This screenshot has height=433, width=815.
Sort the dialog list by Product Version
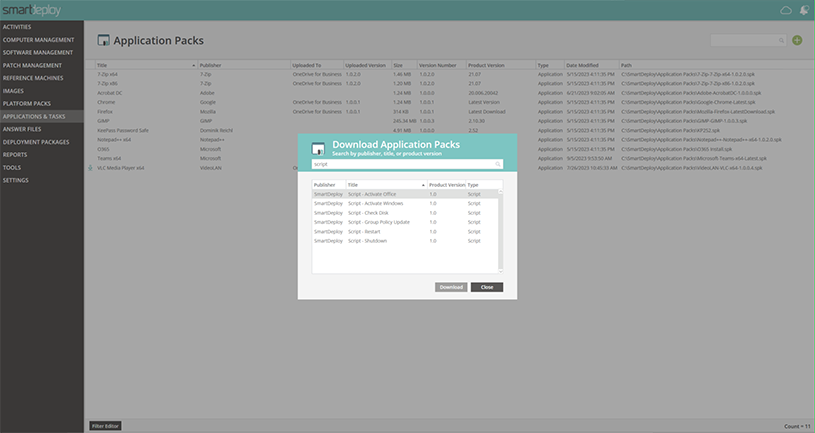[446, 185]
